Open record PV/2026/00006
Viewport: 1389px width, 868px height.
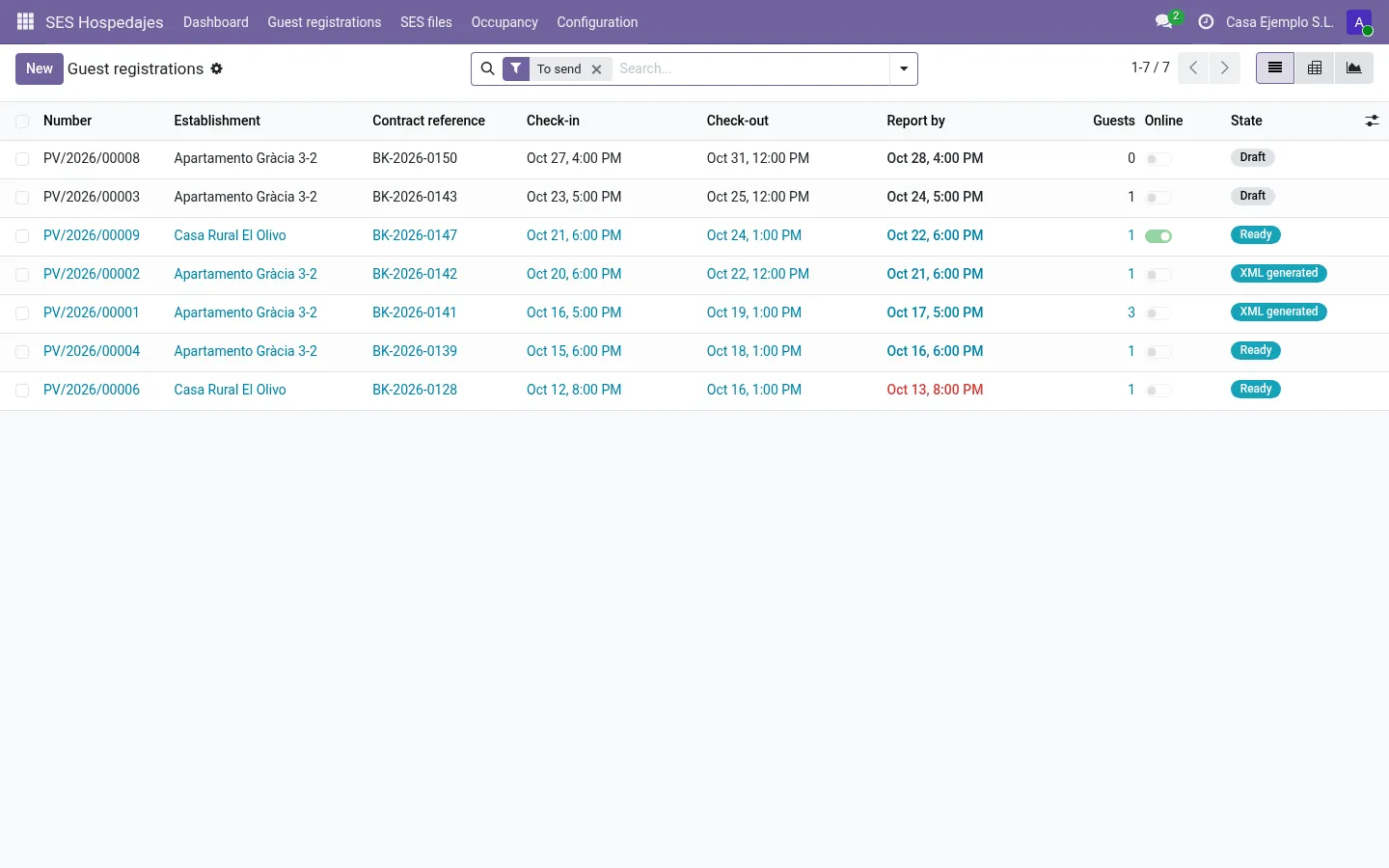point(92,390)
